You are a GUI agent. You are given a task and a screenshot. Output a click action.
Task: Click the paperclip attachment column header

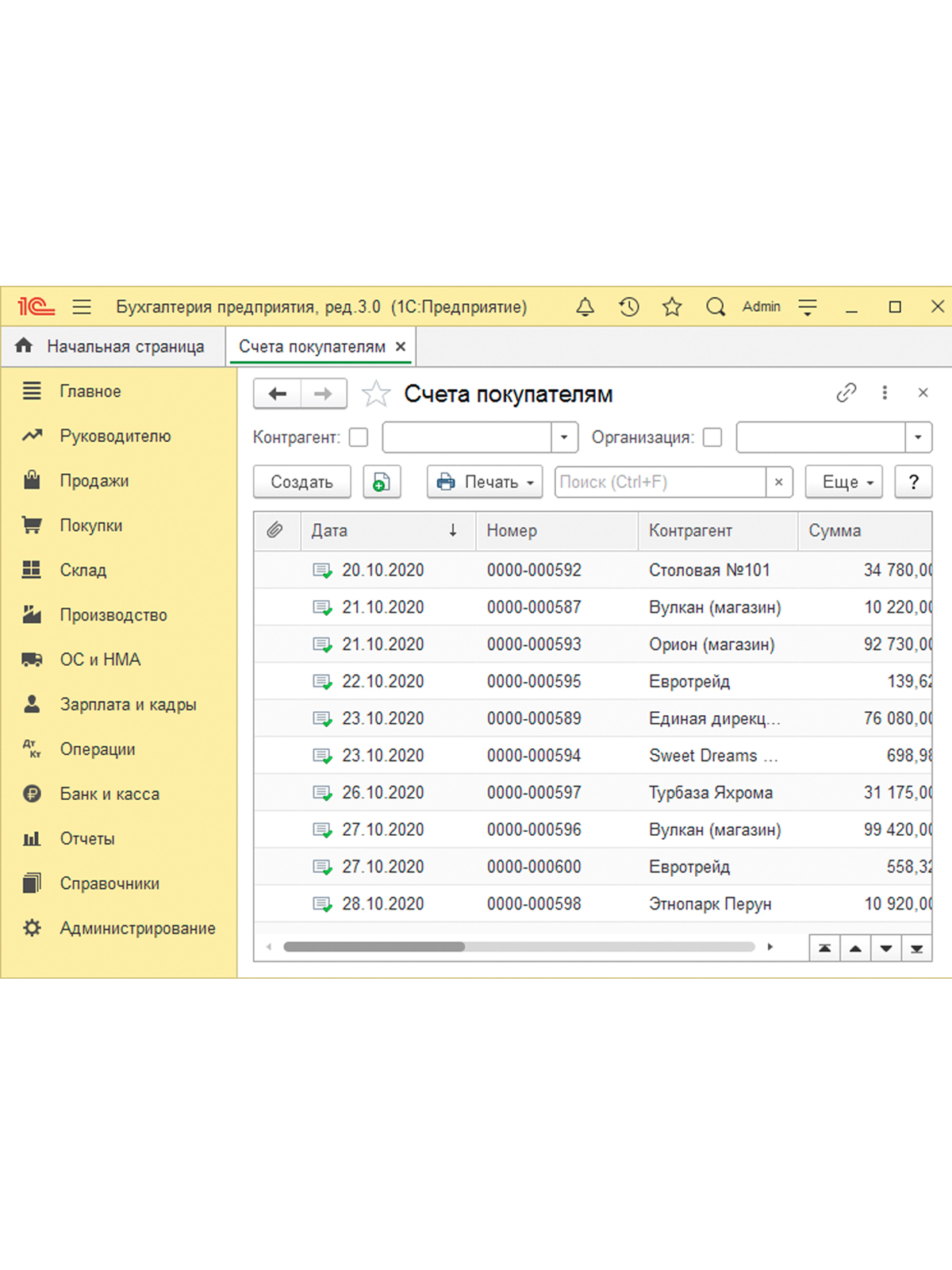(274, 530)
